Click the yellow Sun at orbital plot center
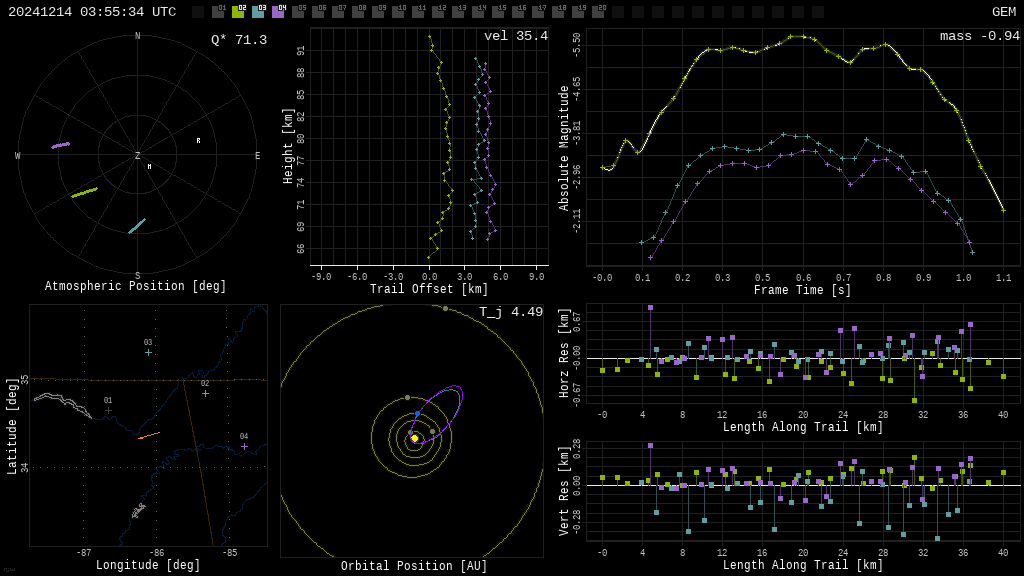The width and height of the screenshot is (1024, 576). point(415,438)
